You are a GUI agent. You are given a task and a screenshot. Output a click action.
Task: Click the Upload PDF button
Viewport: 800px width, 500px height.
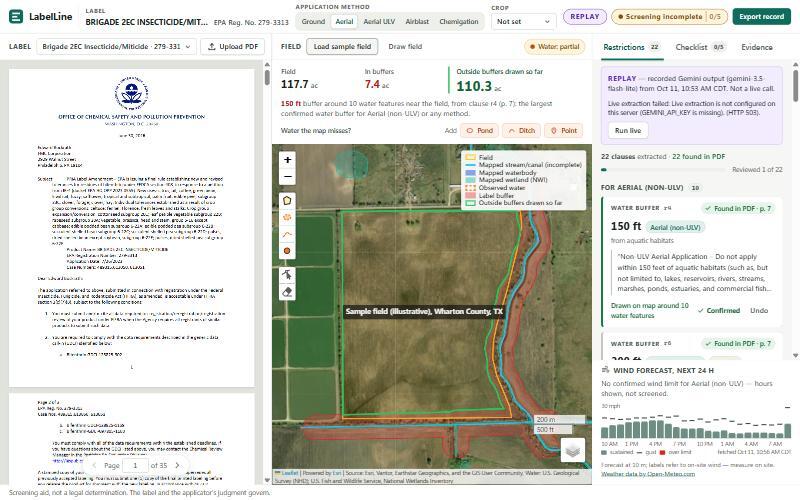pyautogui.click(x=233, y=46)
